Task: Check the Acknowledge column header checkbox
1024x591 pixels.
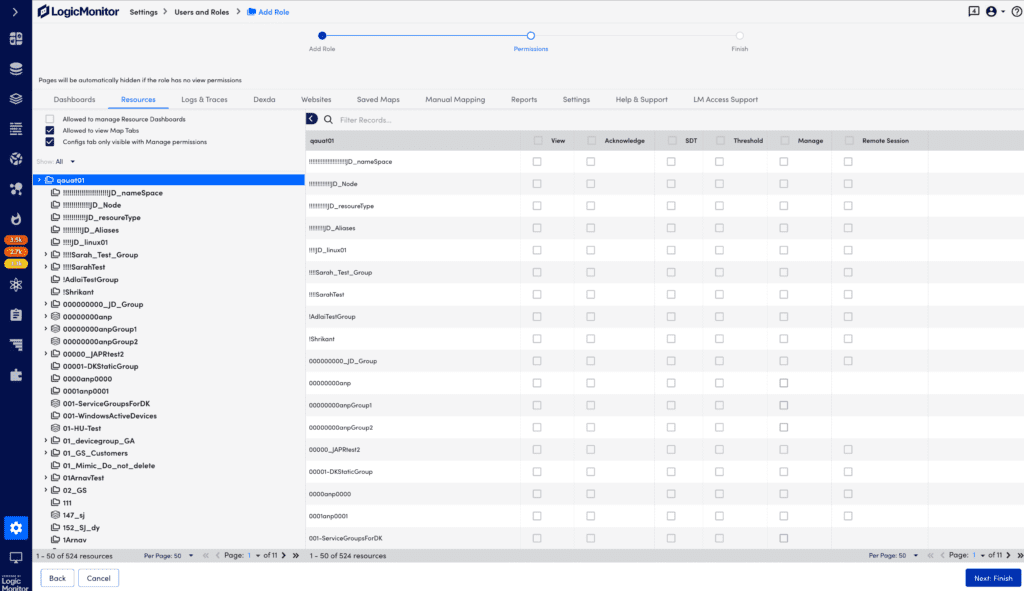Action: [x=591, y=140]
